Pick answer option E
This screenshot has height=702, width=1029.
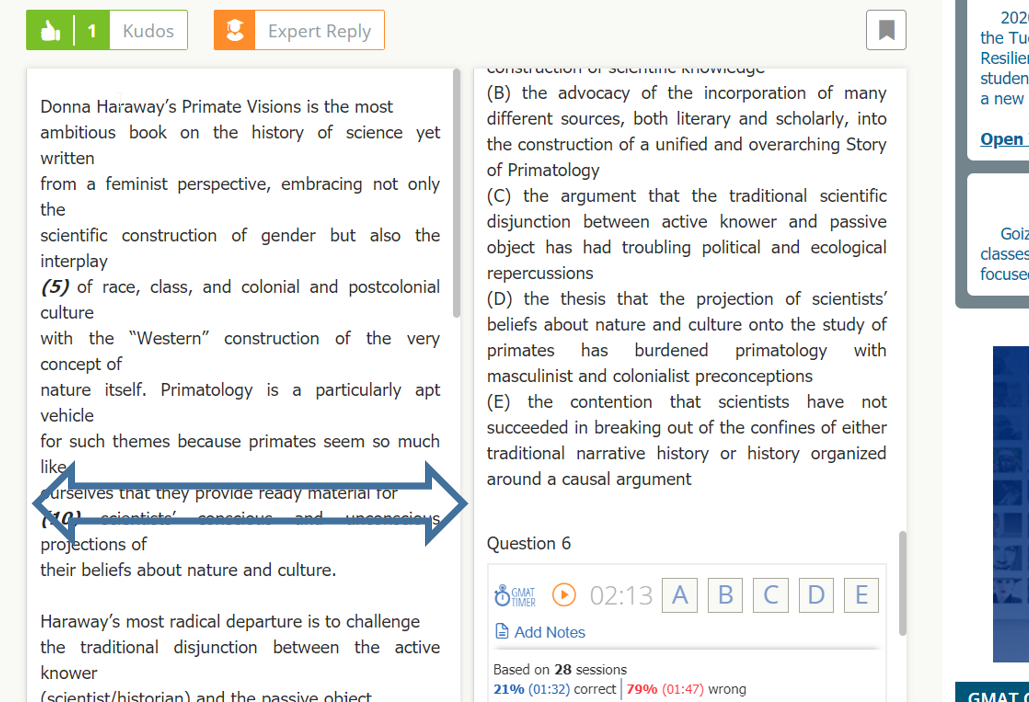click(x=861, y=595)
